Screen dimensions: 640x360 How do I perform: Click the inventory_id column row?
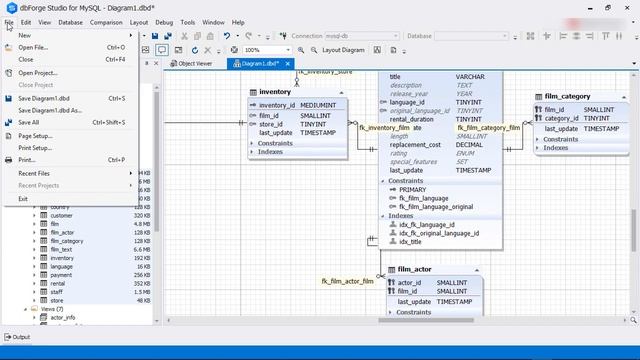click(x=298, y=105)
